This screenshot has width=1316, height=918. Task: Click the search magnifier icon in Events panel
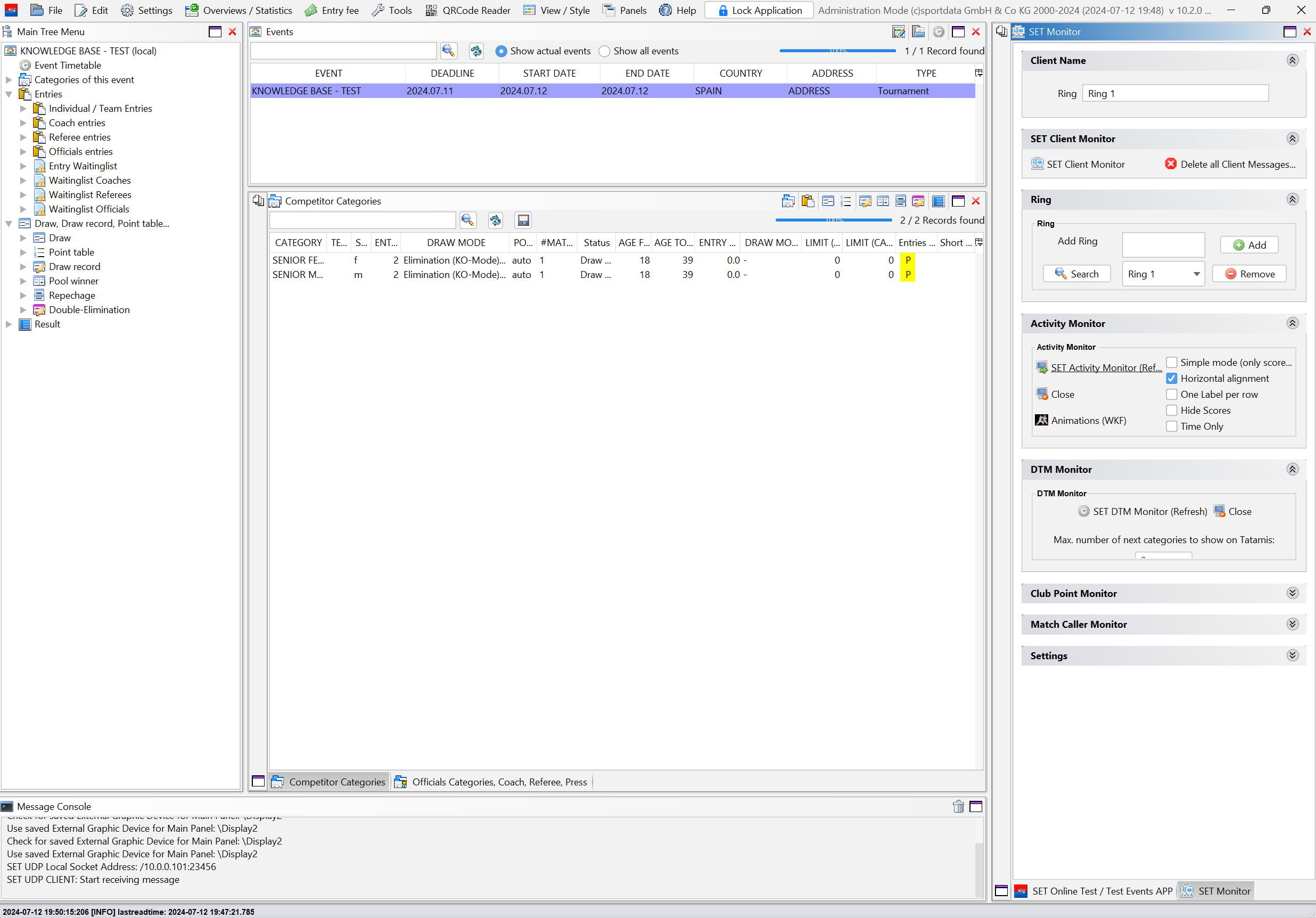[x=448, y=51]
